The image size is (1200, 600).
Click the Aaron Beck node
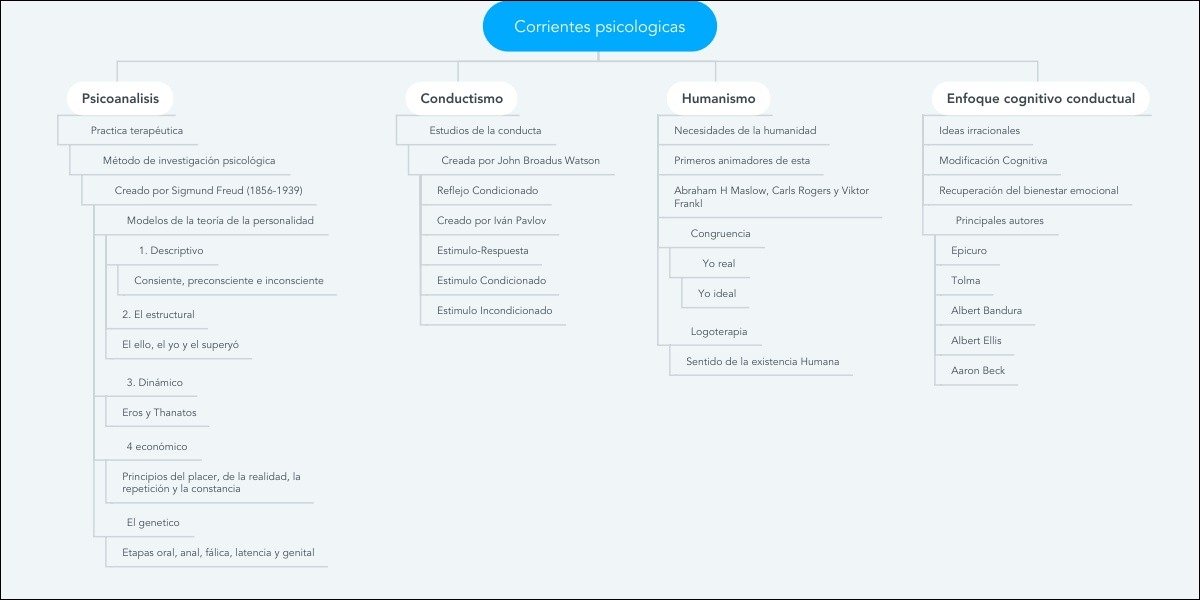978,370
